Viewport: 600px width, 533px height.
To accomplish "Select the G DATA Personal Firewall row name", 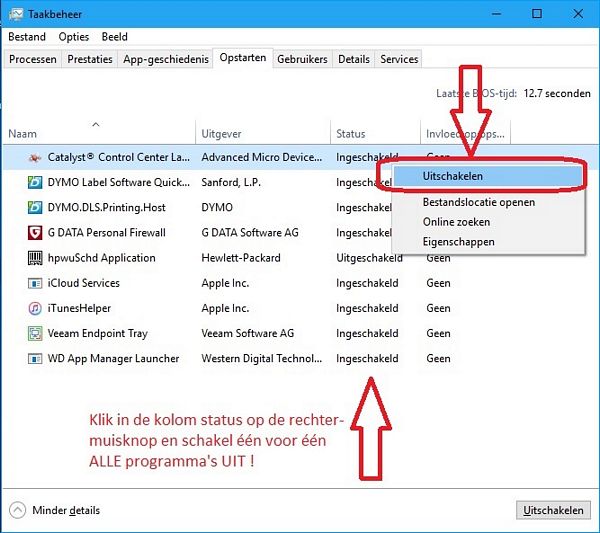I will [x=106, y=233].
